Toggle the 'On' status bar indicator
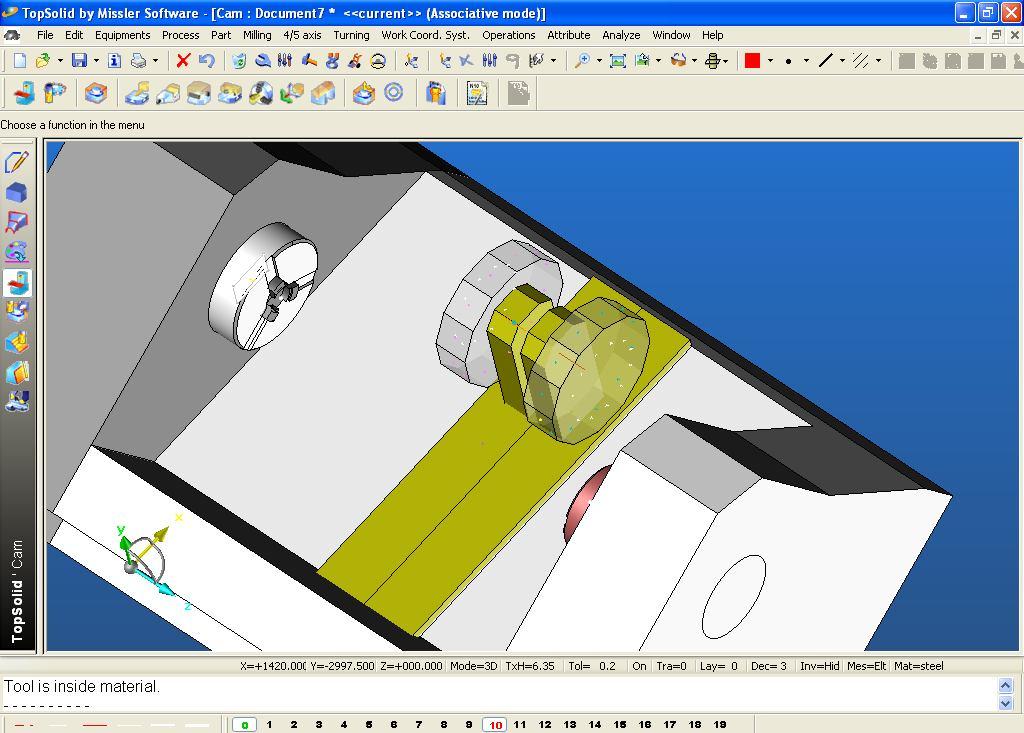Screen dimensions: 1024x733 pyautogui.click(x=639, y=666)
